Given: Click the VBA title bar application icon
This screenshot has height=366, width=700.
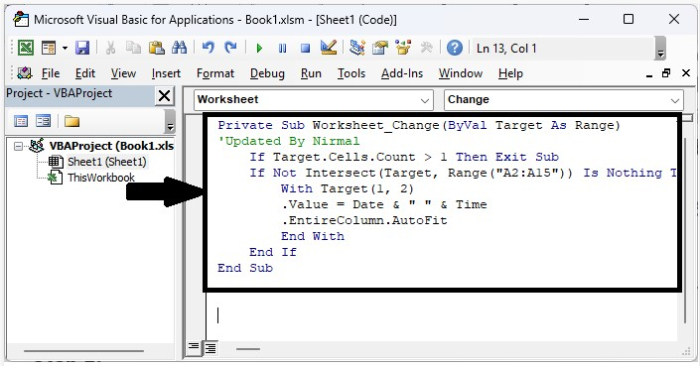Looking at the screenshot, I should pos(21,20).
